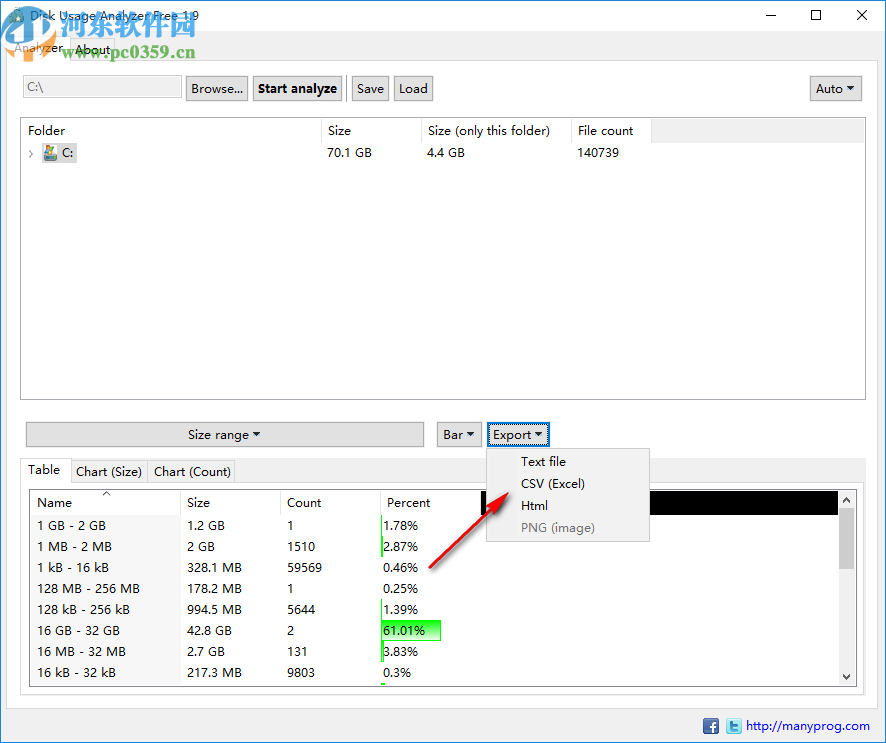
Task: Open the http://manyprog.com link
Action: (807, 726)
